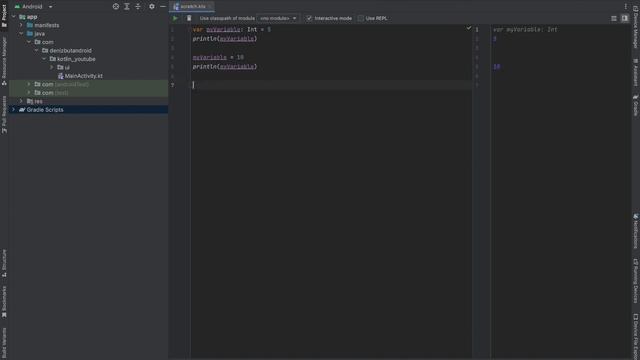Expand the Gradle Scripts node
The width and height of the screenshot is (640, 360).
13,109
